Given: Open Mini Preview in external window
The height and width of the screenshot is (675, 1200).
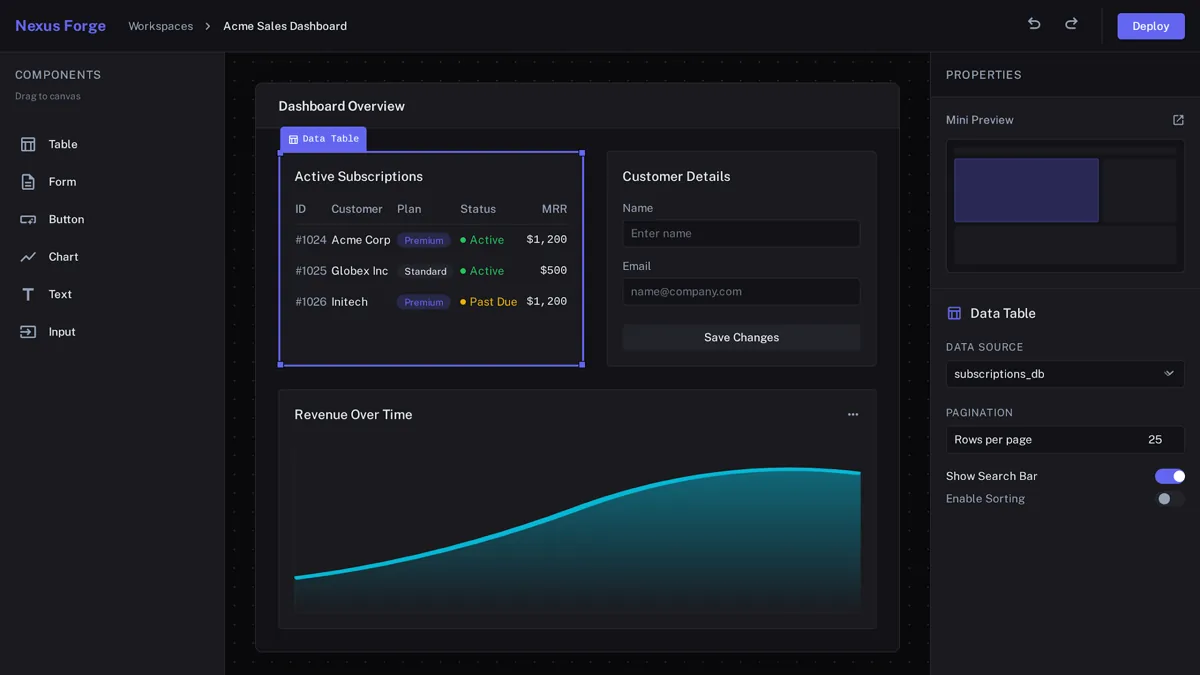Looking at the screenshot, I should 1178,120.
